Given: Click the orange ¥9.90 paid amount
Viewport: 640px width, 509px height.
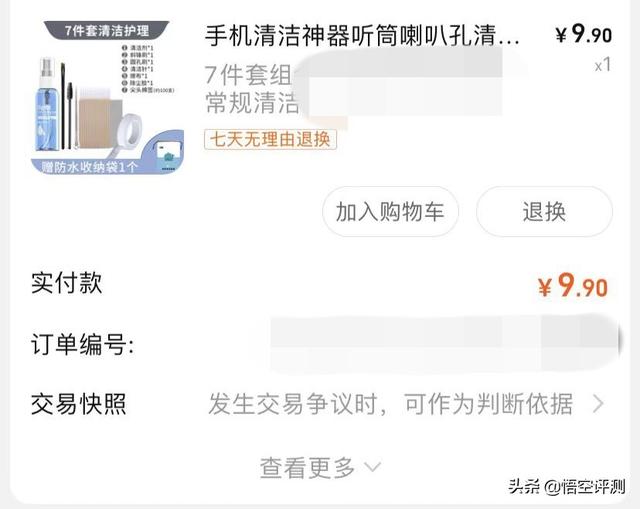Looking at the screenshot, I should click(573, 285).
